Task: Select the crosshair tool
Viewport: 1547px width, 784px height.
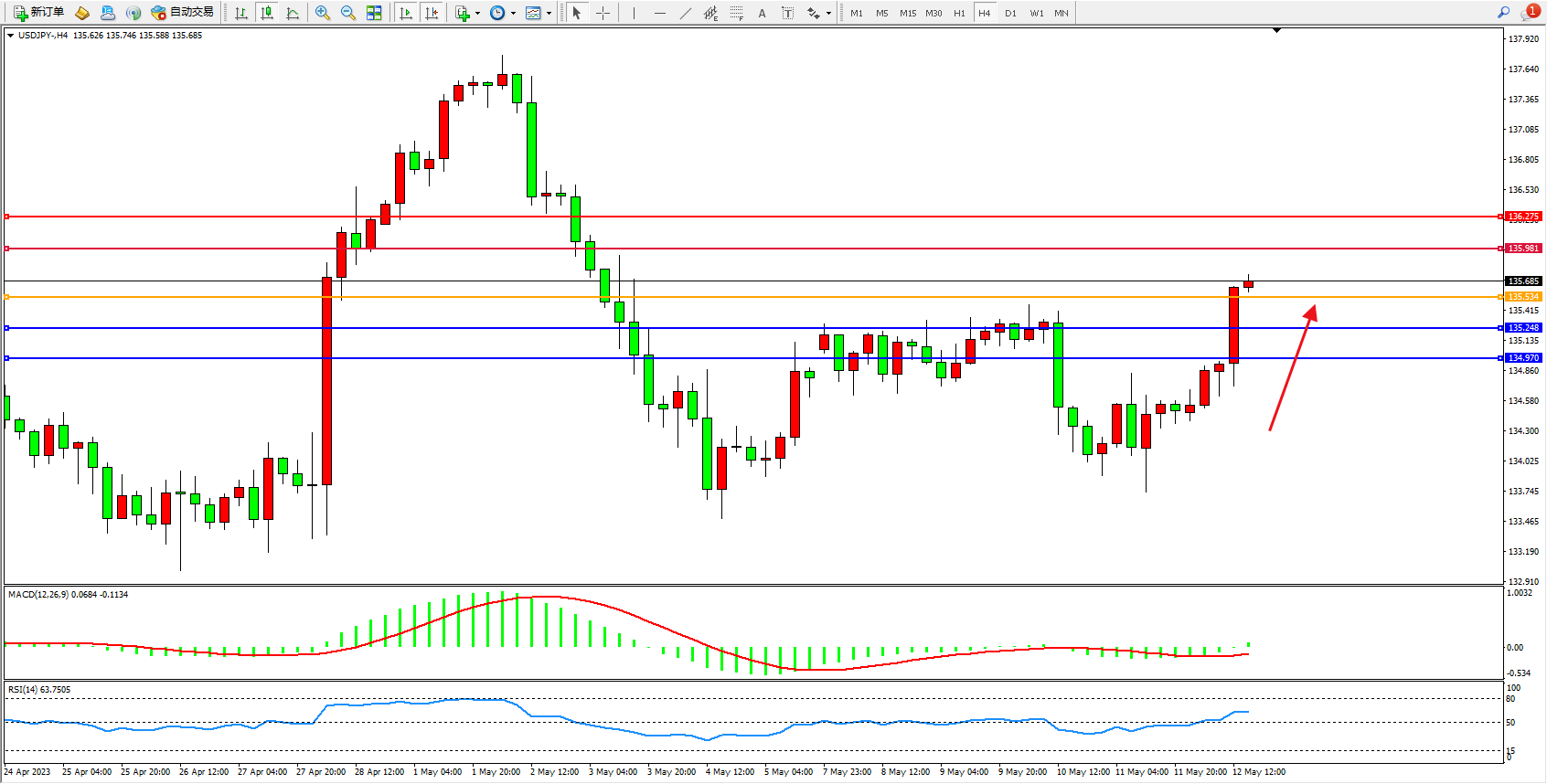Action: coord(603,13)
